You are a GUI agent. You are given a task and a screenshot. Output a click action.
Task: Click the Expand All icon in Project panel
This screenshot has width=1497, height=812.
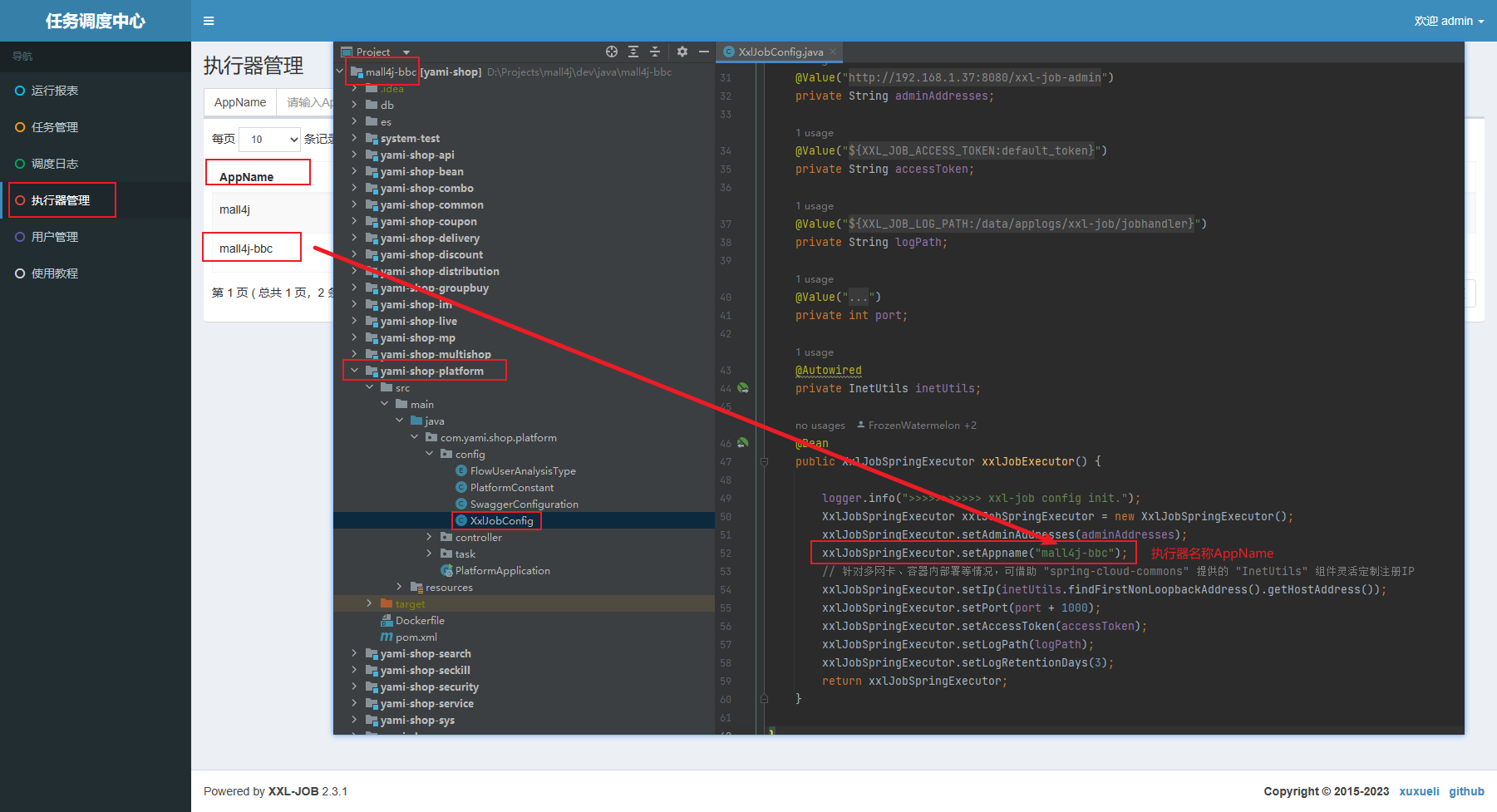(x=633, y=52)
